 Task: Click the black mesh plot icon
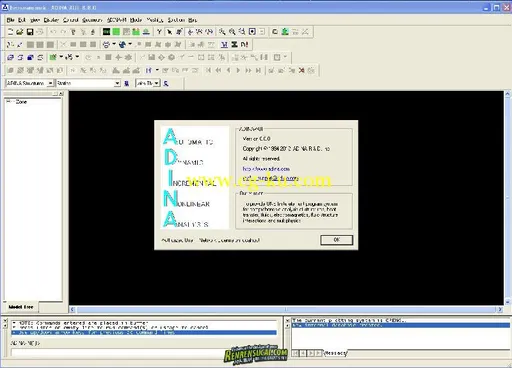pos(106,32)
